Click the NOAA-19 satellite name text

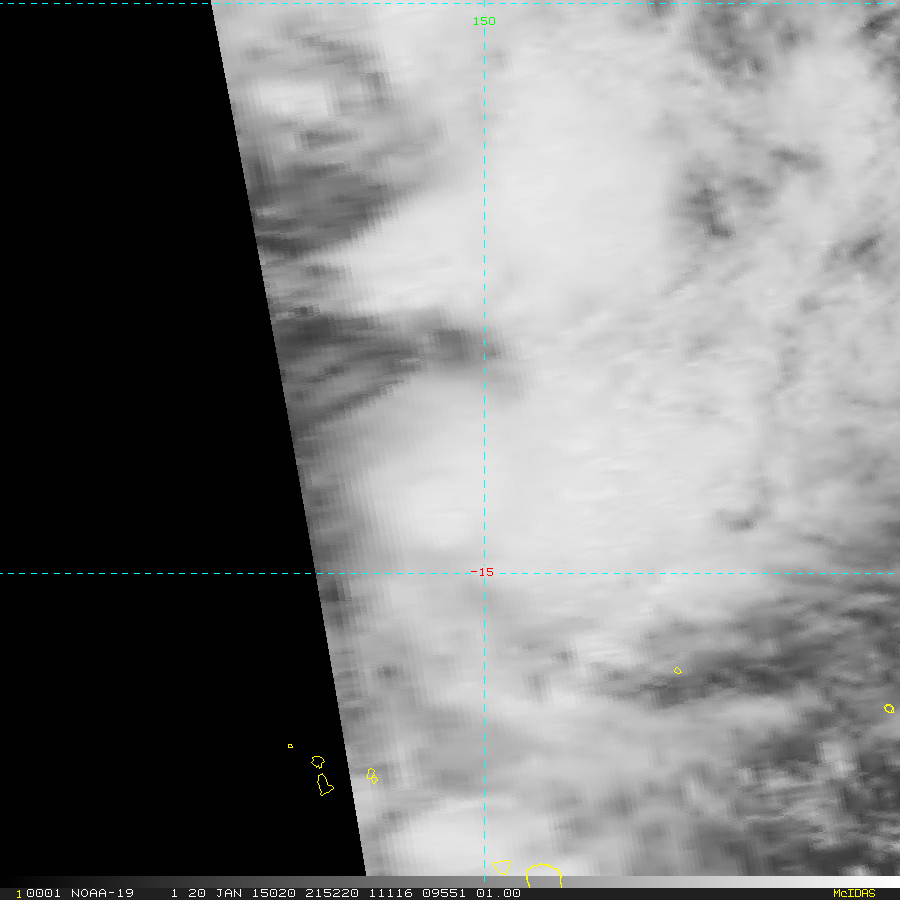coord(104,893)
